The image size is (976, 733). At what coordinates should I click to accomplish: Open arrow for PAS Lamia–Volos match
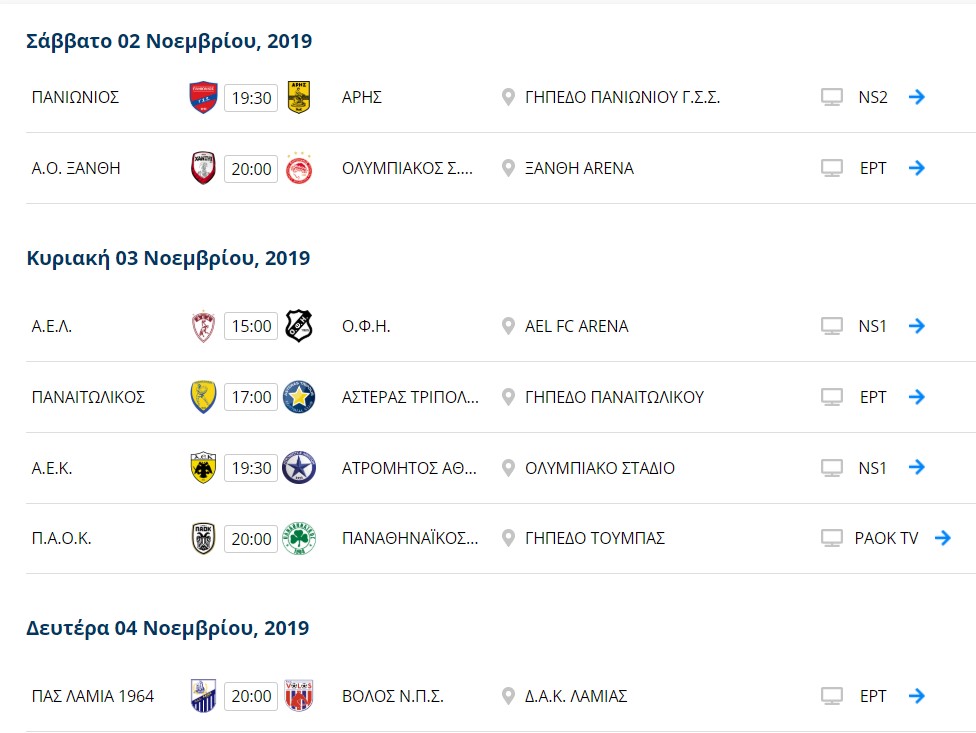click(916, 696)
